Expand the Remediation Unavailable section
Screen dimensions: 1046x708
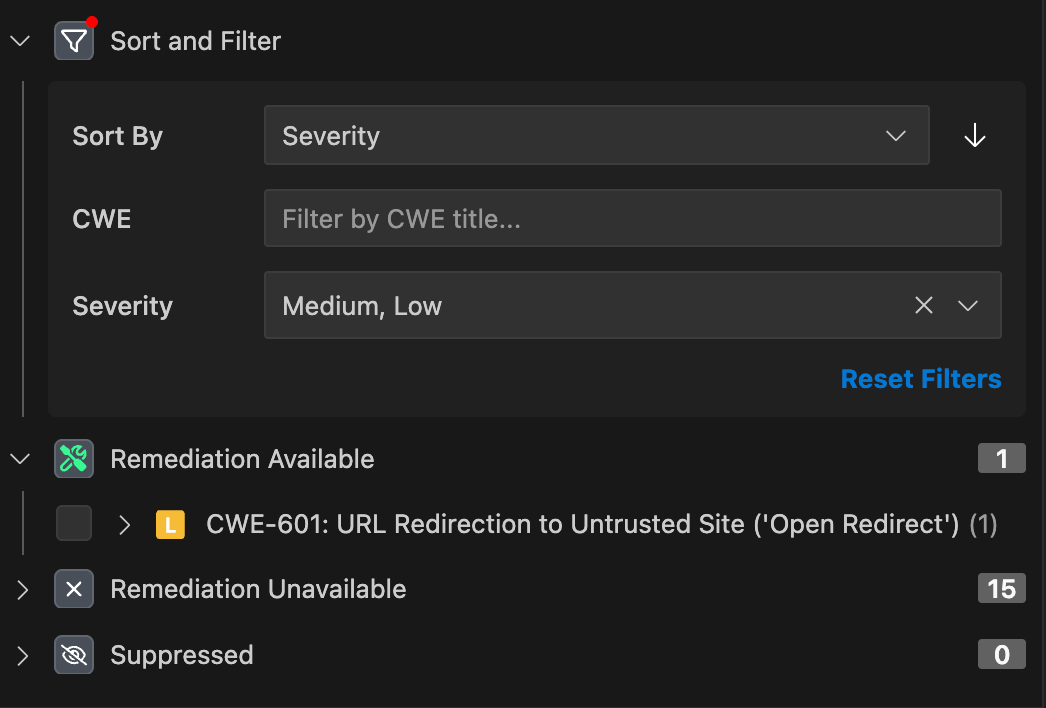click(20, 589)
